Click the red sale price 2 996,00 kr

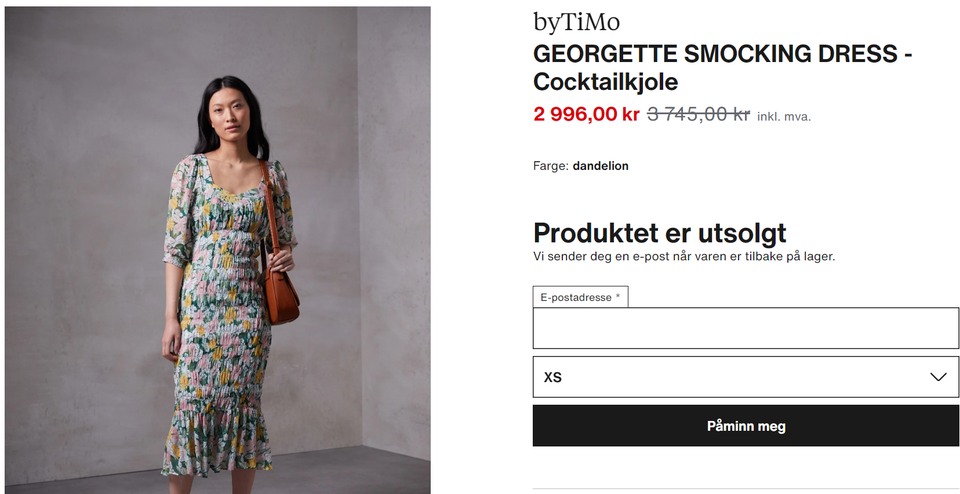click(x=586, y=114)
